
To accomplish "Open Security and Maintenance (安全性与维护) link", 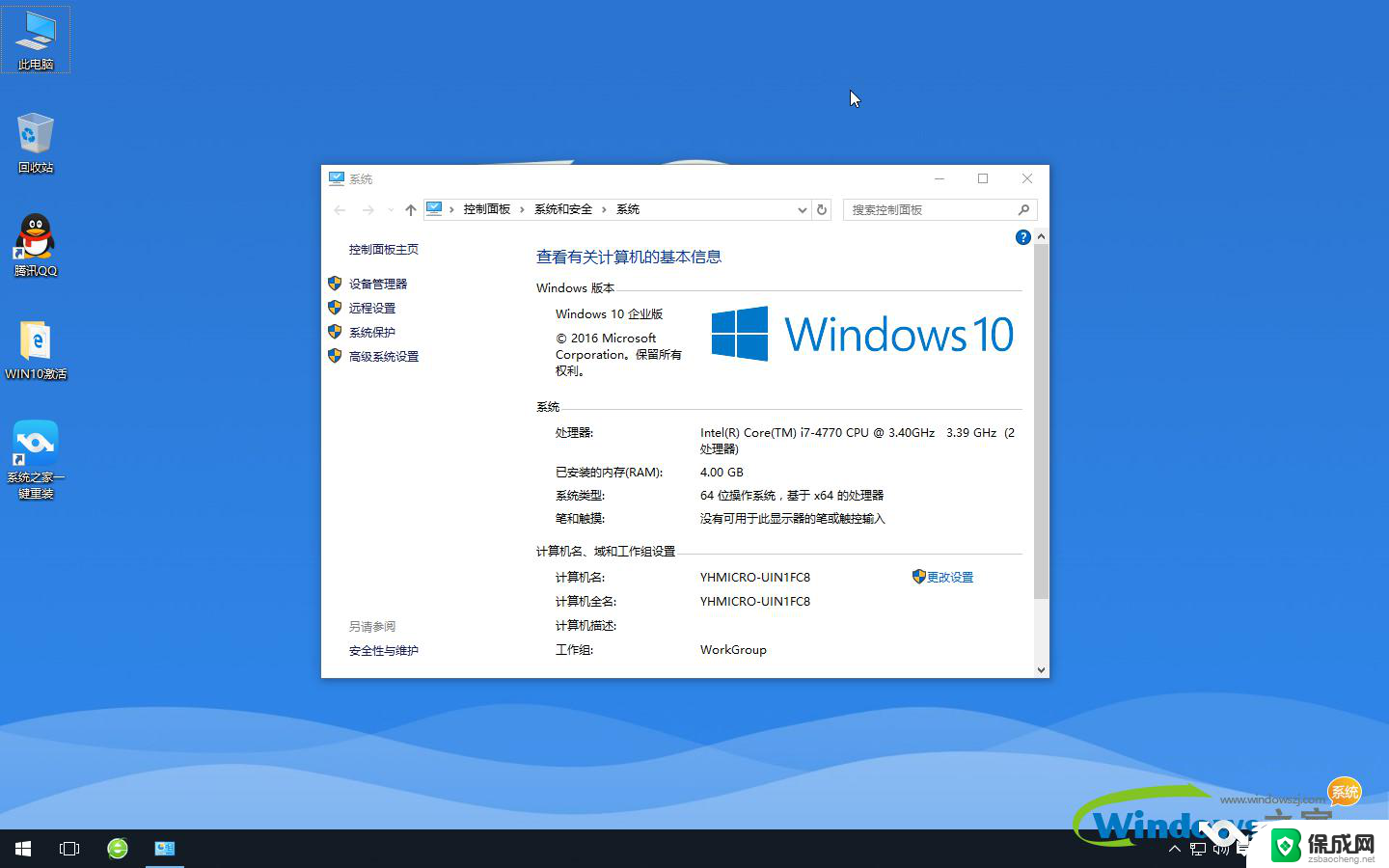I will (x=384, y=650).
